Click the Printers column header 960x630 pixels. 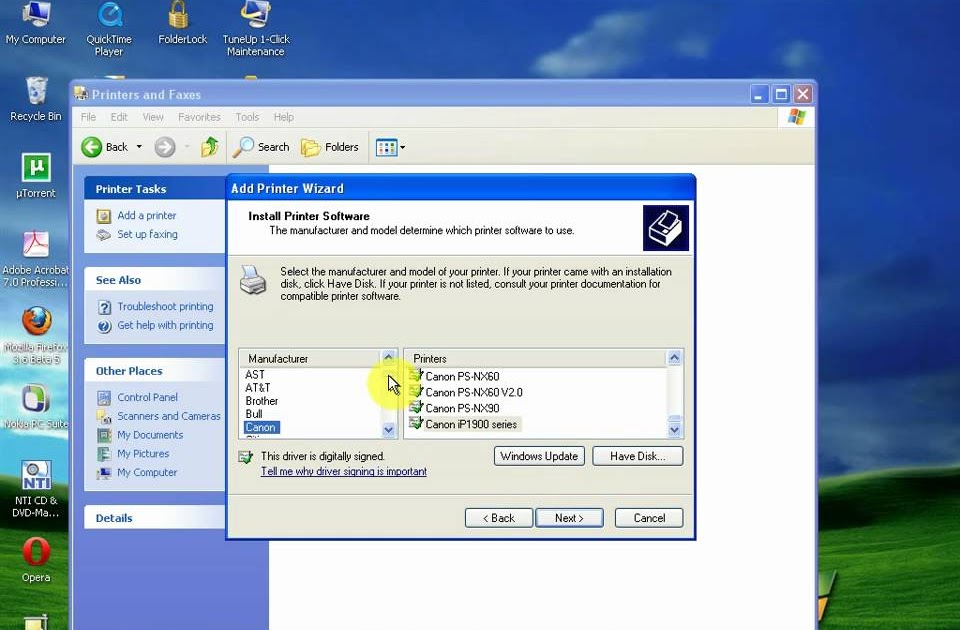click(536, 358)
